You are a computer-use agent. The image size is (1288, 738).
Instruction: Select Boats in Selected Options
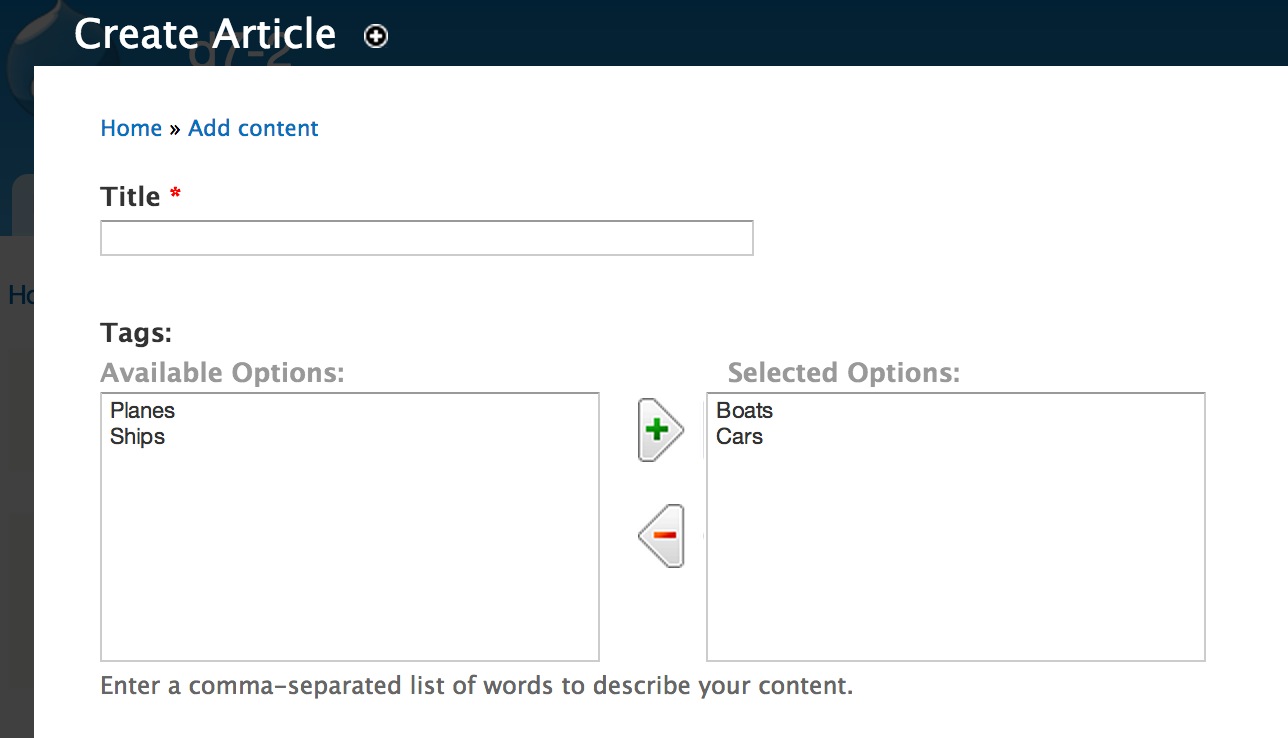tap(745, 411)
